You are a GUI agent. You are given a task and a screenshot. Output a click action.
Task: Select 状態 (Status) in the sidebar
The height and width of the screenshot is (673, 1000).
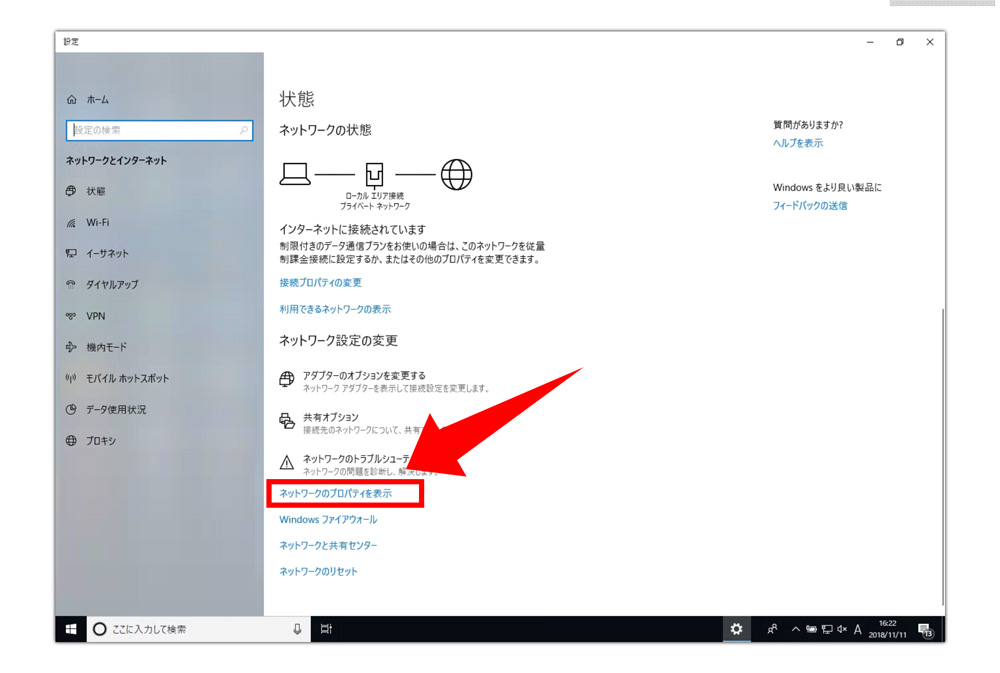(x=95, y=191)
